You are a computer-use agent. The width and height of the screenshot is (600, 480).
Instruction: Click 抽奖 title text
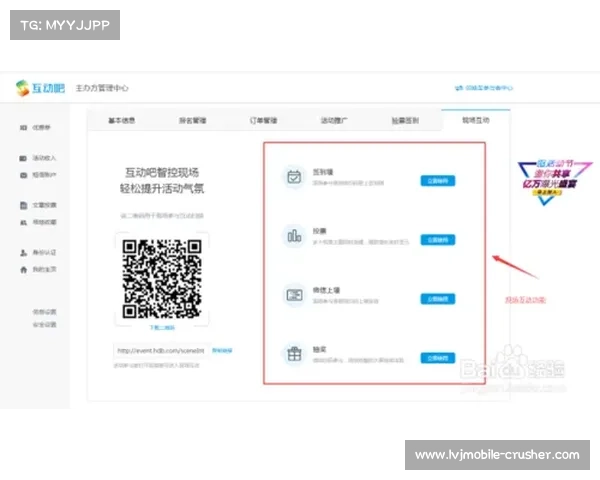point(320,349)
